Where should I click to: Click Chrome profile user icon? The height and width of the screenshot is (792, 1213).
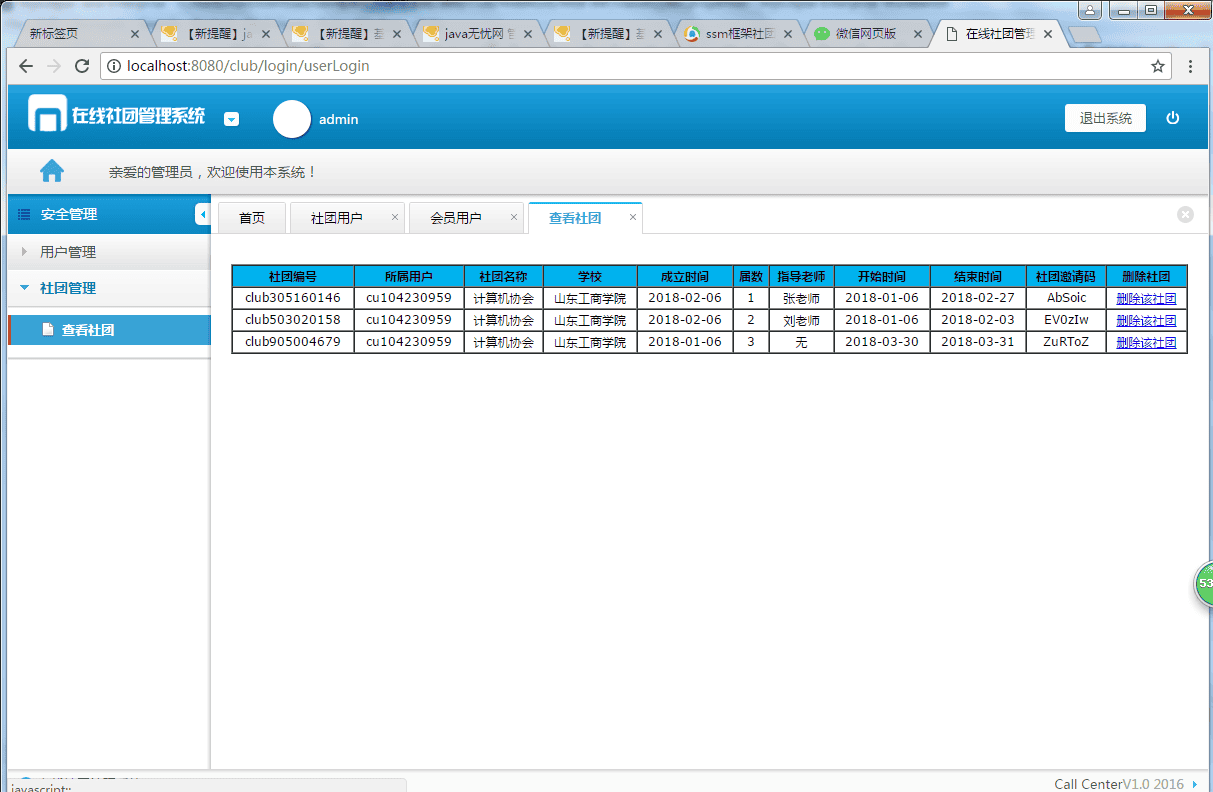point(1088,10)
